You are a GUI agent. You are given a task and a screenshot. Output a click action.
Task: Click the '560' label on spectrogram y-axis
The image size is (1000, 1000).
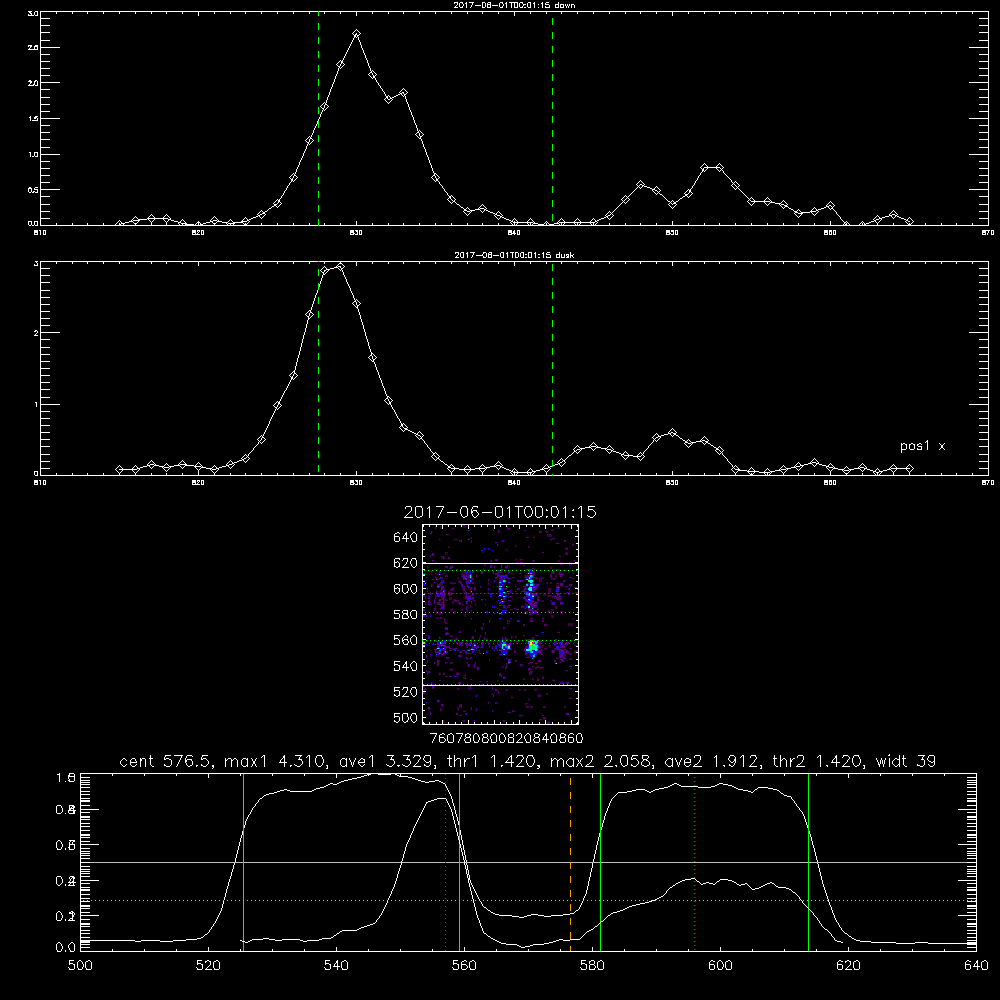[406, 640]
